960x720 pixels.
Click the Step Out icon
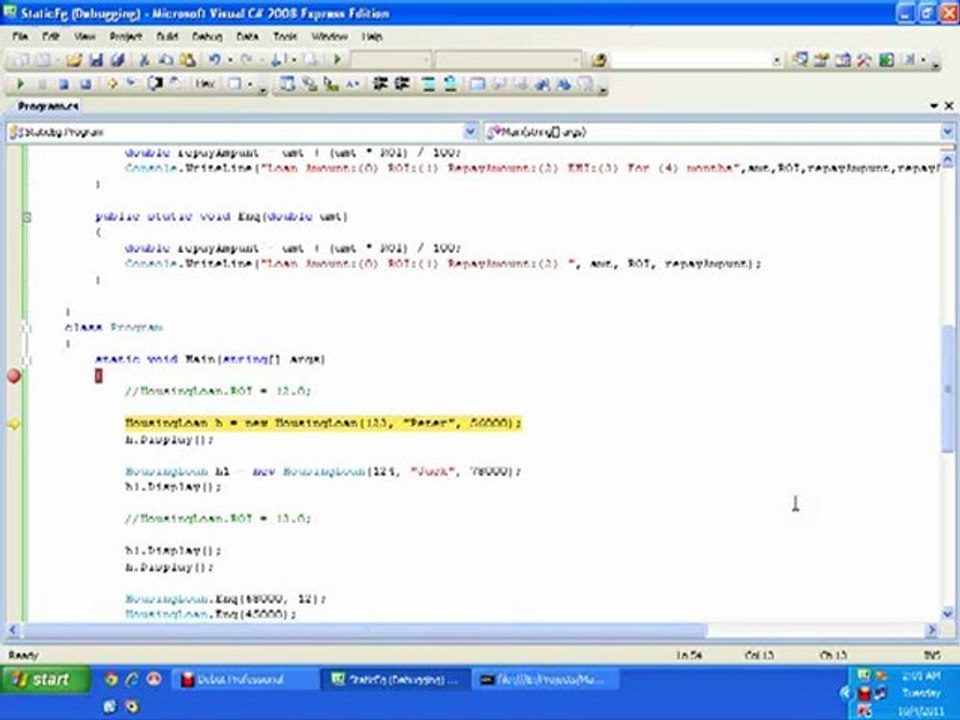(x=176, y=84)
